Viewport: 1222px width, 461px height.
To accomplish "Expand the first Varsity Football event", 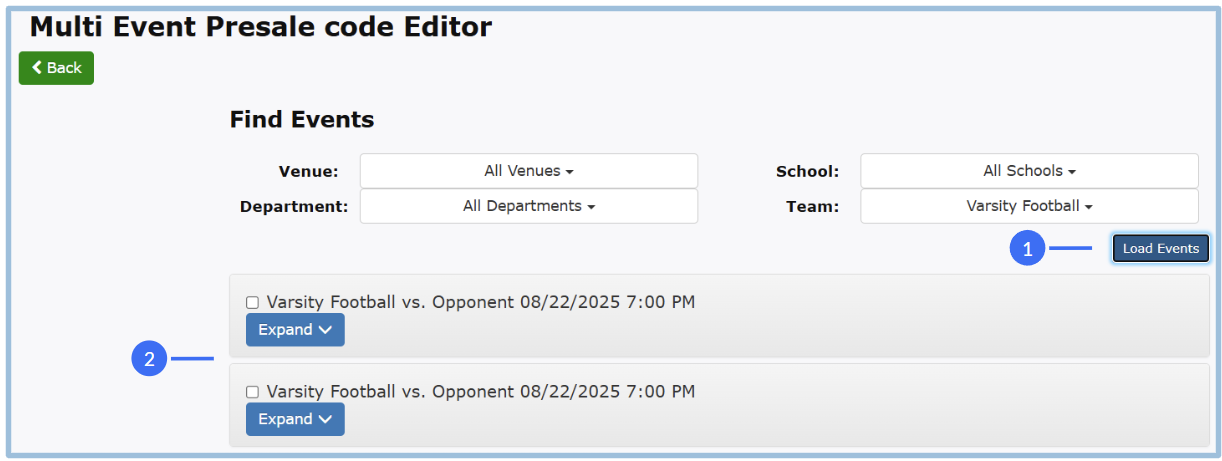I will coord(295,330).
